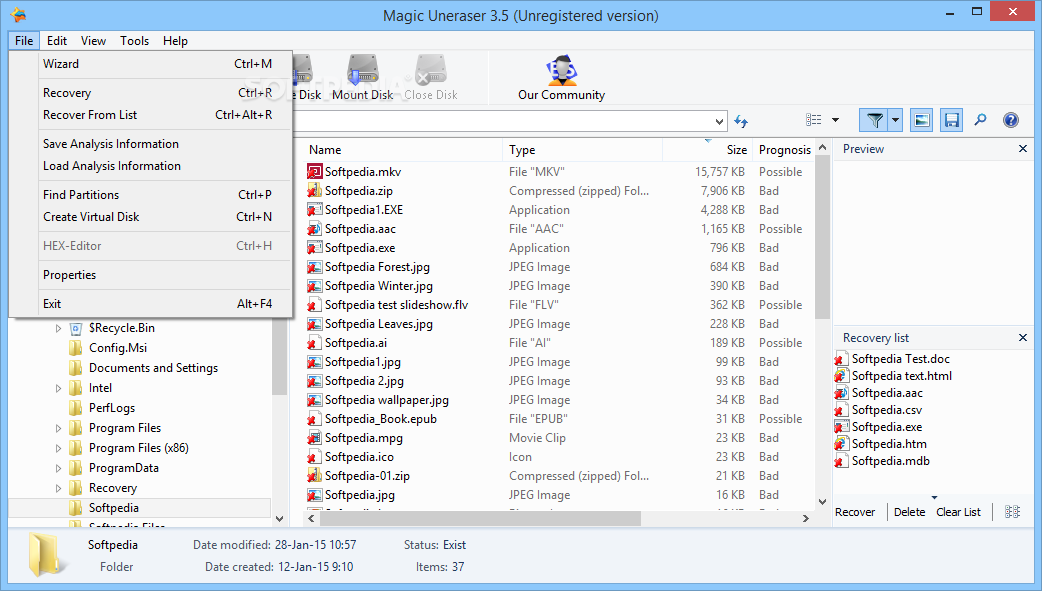Click the refresh arrows icon beside path box
The image size is (1042, 591).
(741, 121)
